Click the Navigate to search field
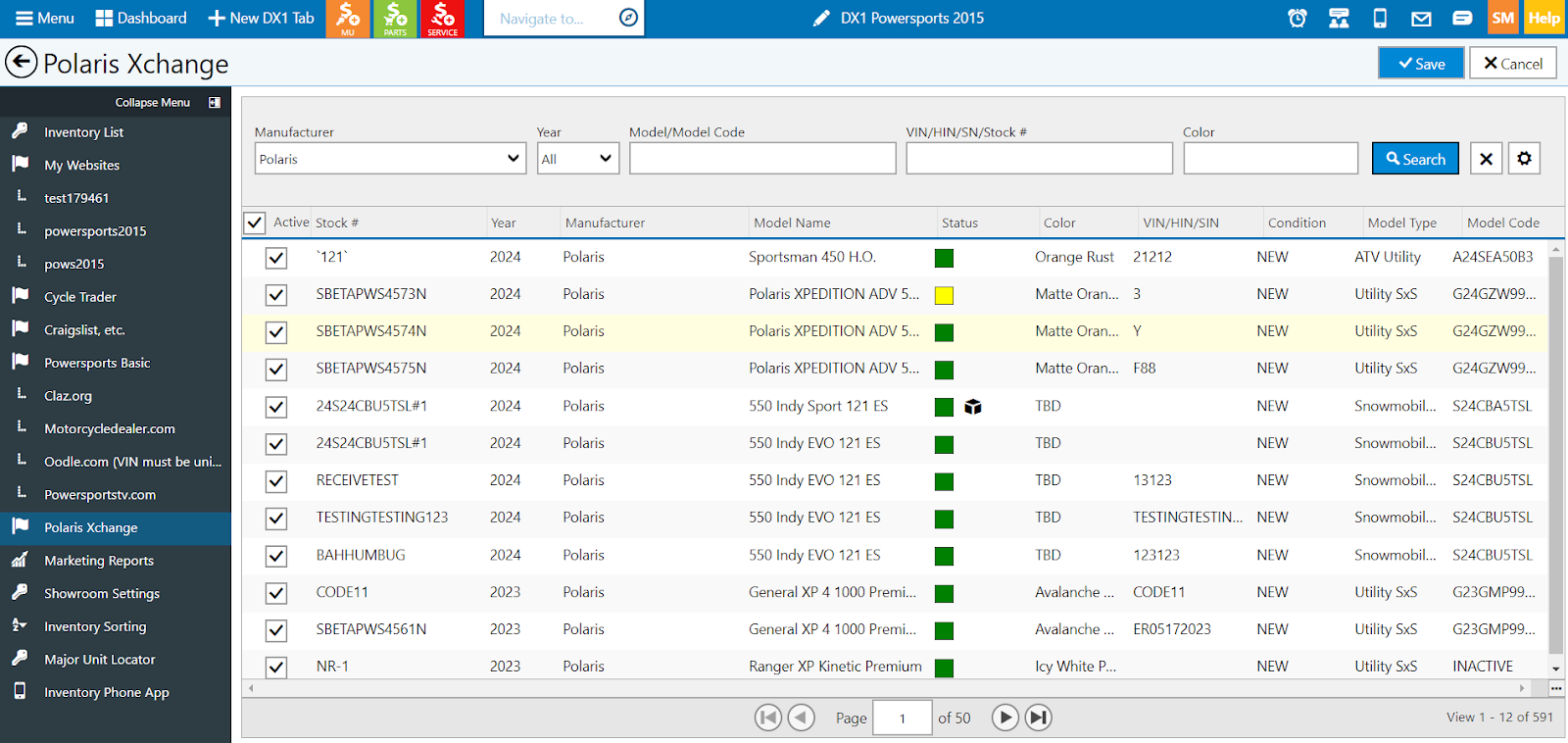 pos(553,18)
